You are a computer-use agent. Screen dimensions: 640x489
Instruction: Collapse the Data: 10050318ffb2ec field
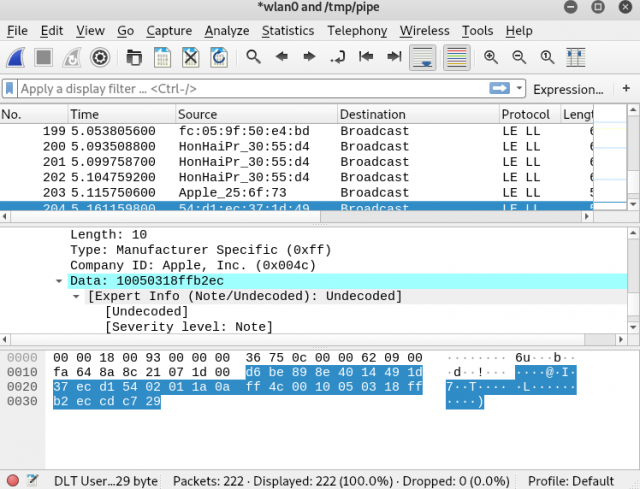(60, 281)
